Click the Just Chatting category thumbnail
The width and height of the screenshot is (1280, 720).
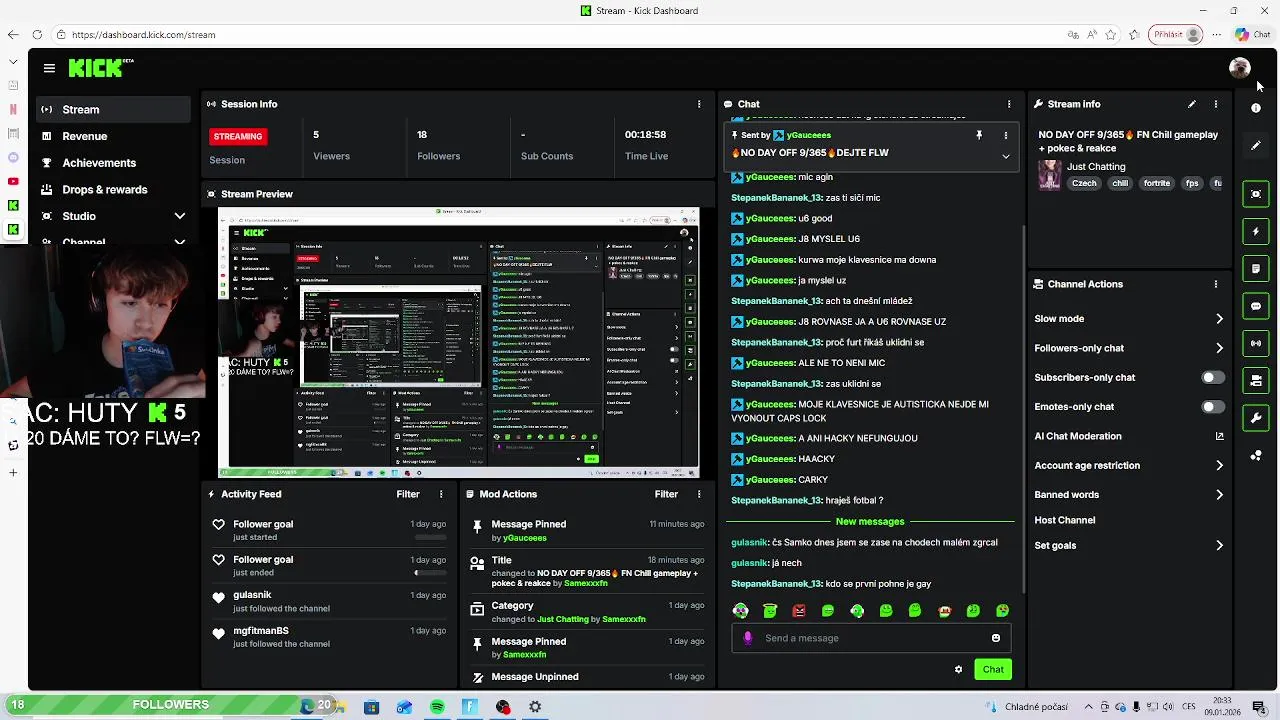tap(1049, 175)
